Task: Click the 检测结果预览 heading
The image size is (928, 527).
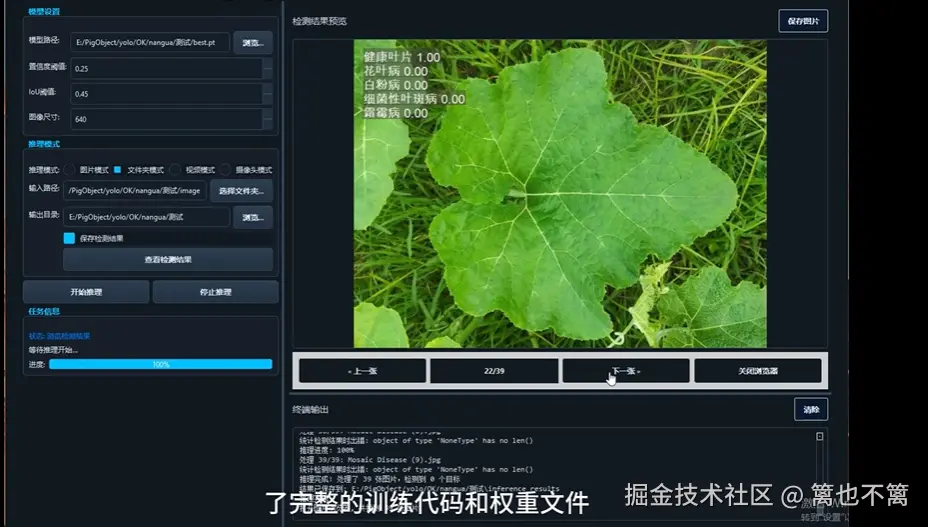Action: 320,21
